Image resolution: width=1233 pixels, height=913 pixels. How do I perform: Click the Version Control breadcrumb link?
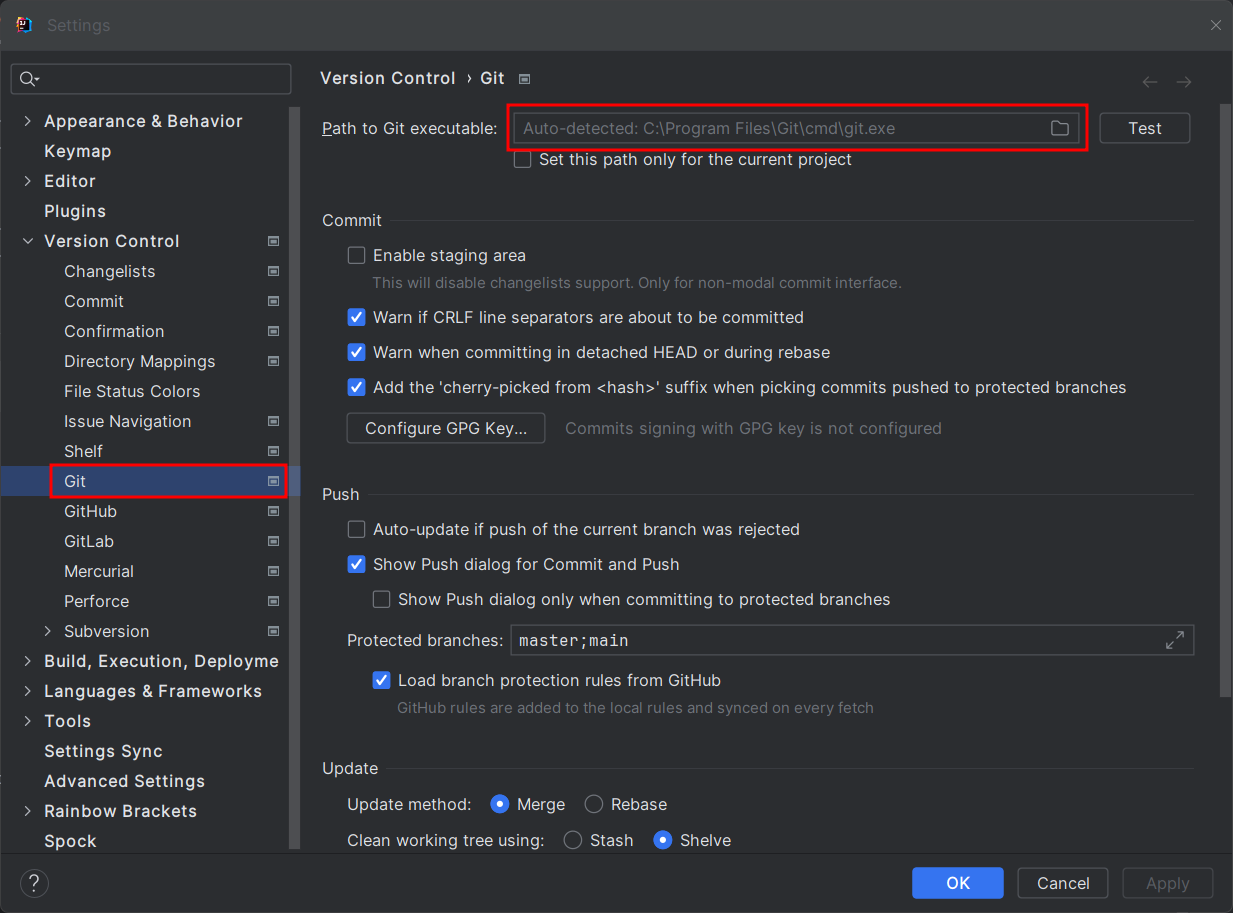(x=388, y=78)
